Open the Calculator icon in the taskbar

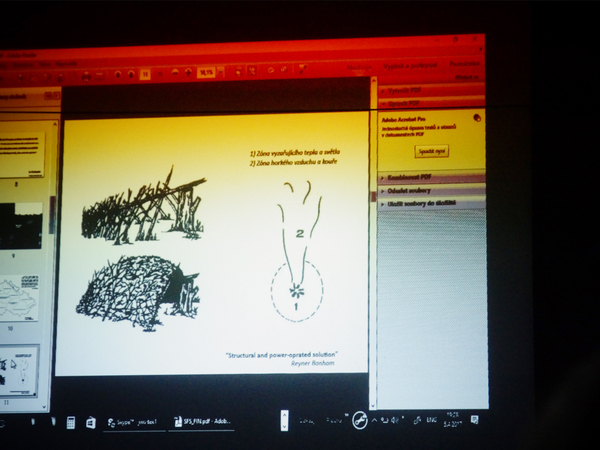point(68,422)
